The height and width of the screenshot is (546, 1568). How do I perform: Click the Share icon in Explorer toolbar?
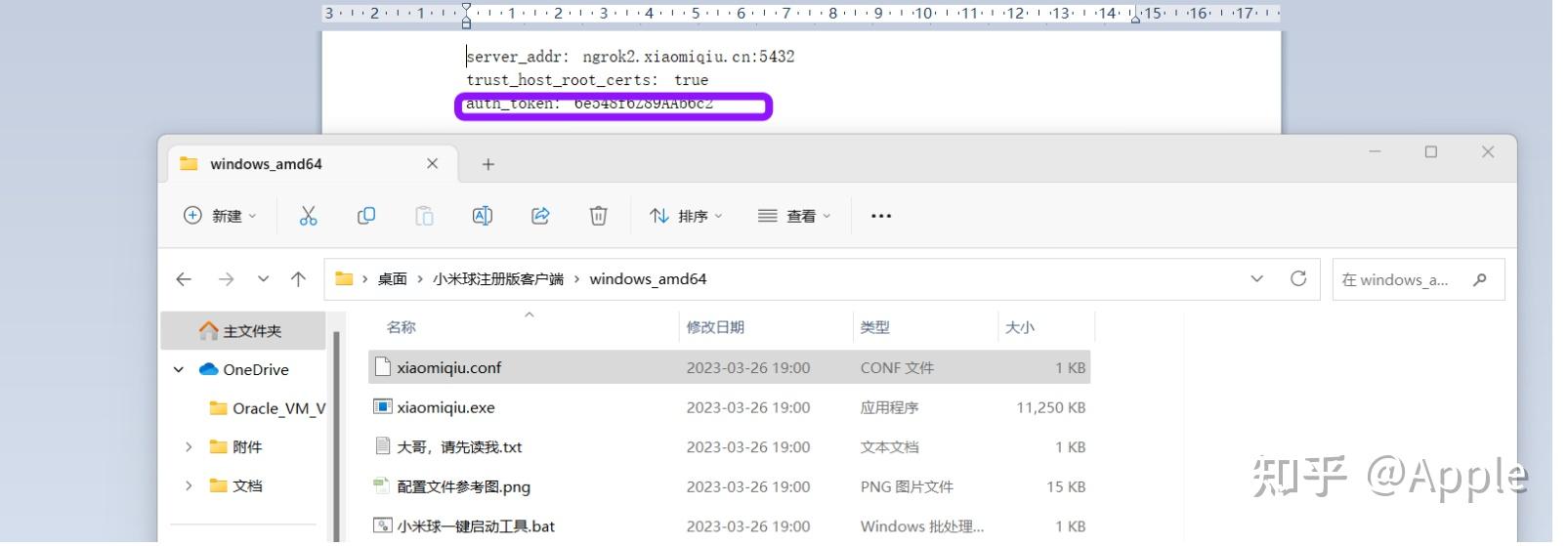coord(540,216)
